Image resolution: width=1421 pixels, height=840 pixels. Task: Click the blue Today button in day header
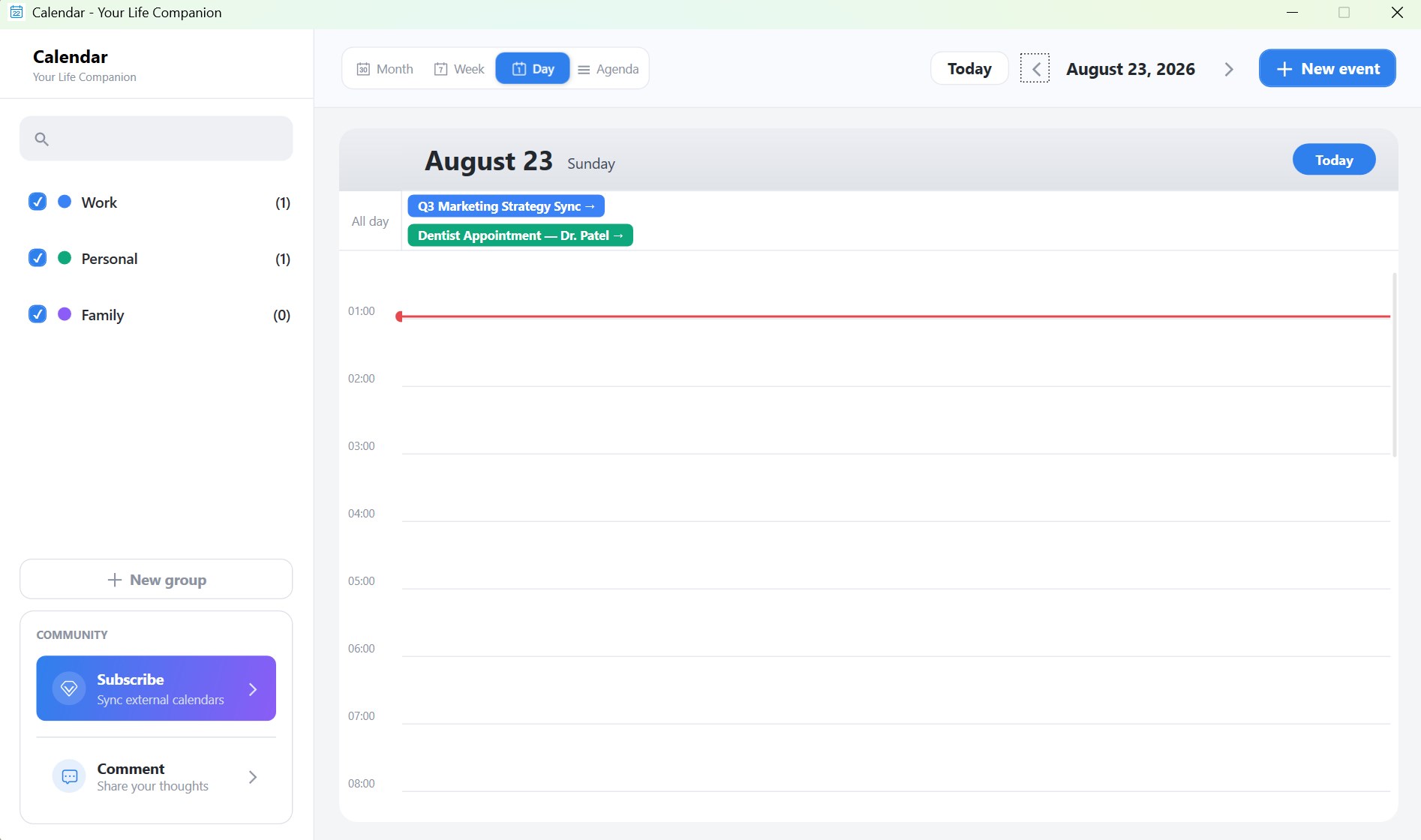1334,160
